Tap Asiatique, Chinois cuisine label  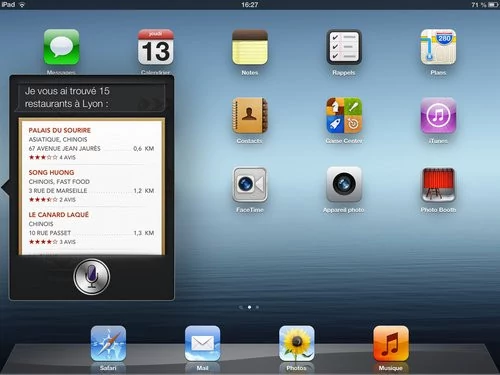tap(58, 139)
